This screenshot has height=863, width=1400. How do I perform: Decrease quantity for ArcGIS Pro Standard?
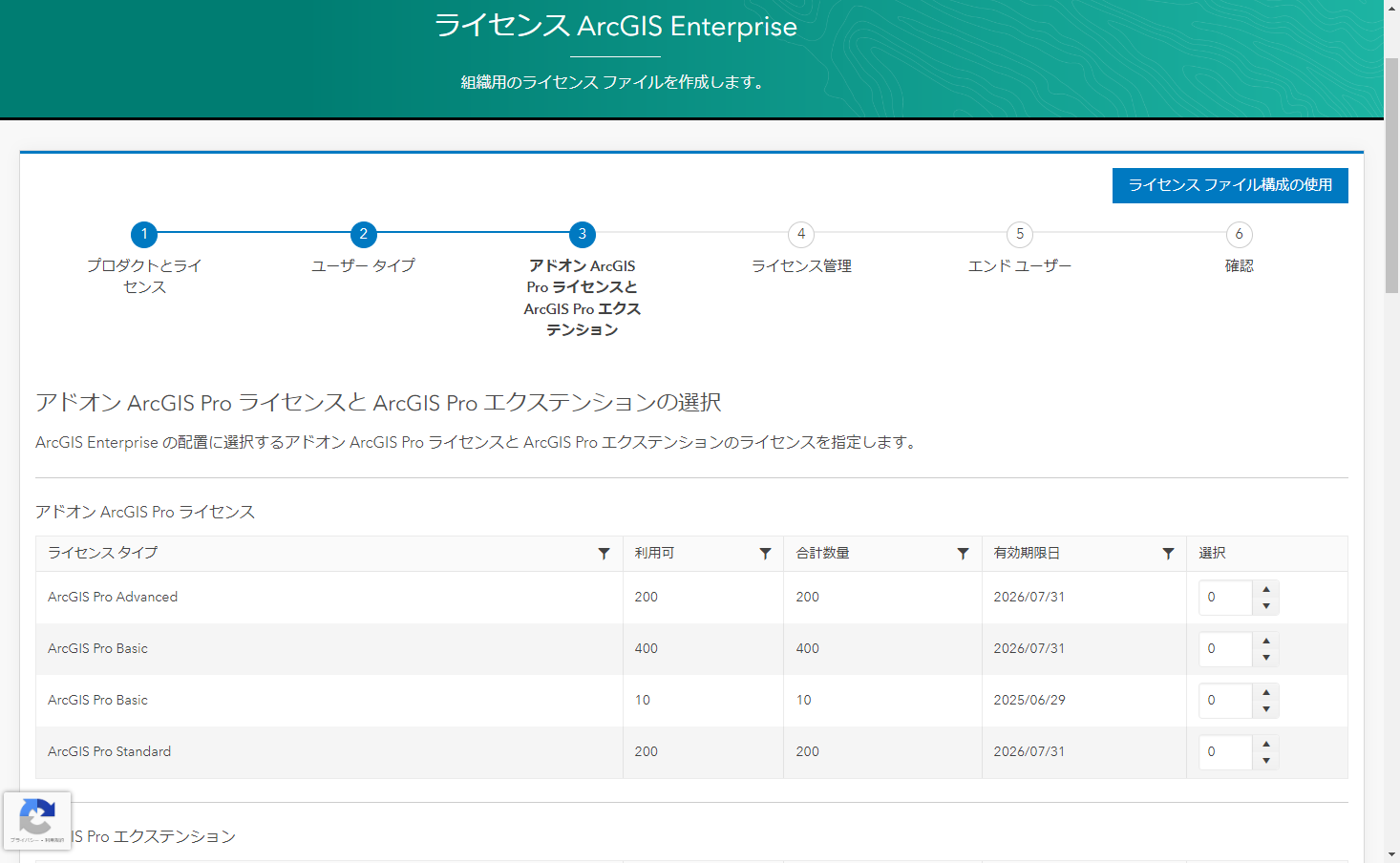(1266, 761)
